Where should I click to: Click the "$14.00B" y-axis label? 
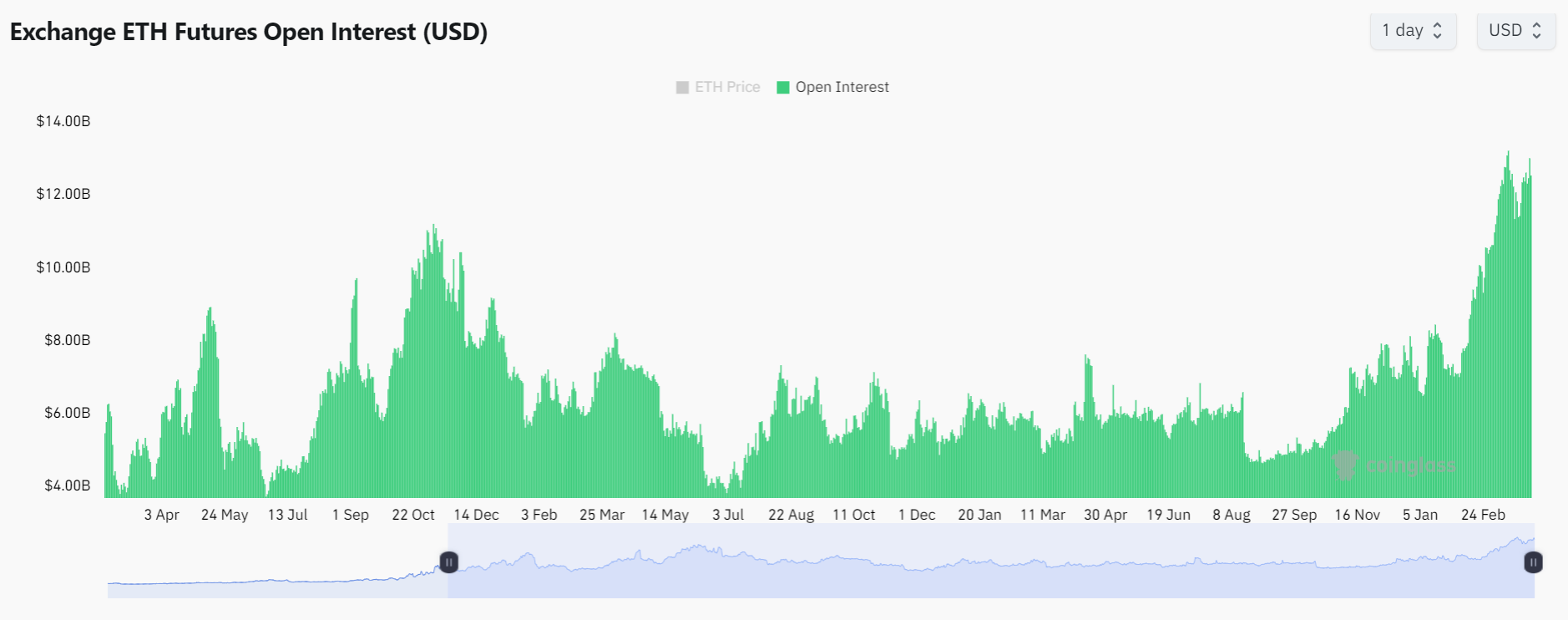pos(63,121)
